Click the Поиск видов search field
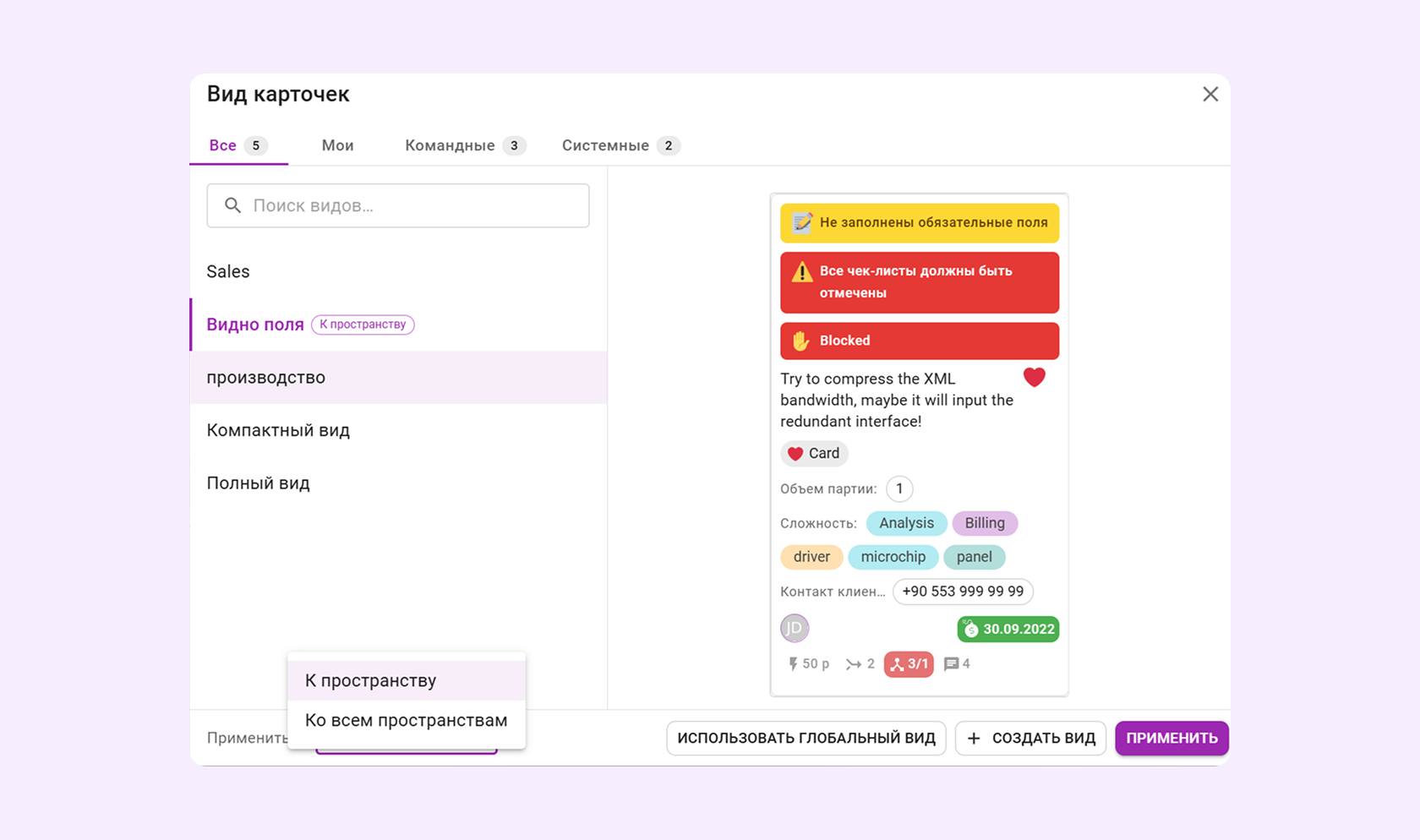This screenshot has width=1420, height=840. (x=398, y=205)
